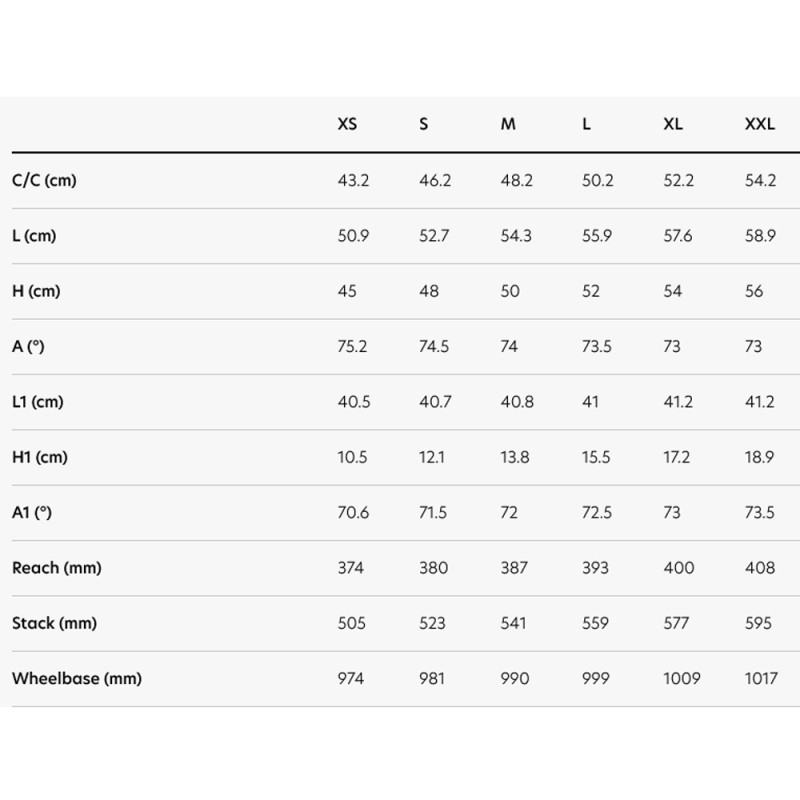Select the 71.5 A1 value
Viewport: 800px width, 800px height.
(x=433, y=513)
